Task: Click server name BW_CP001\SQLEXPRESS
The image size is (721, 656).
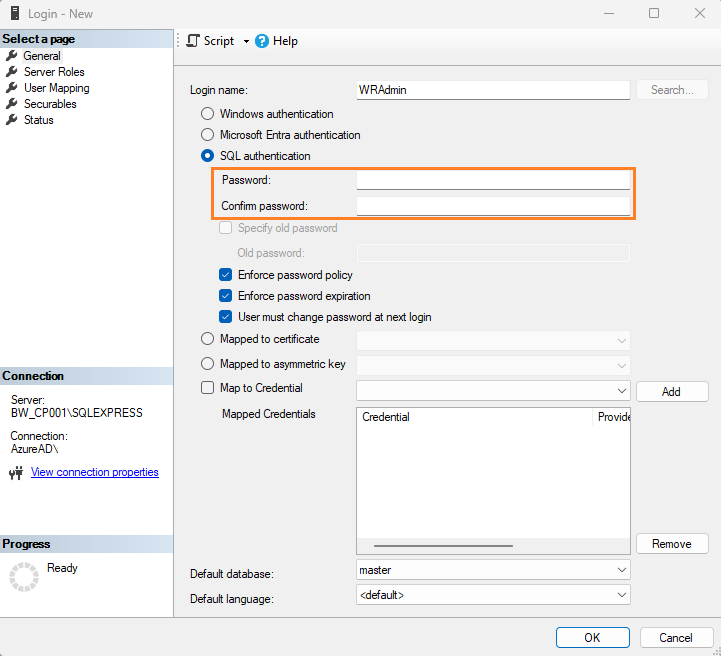Action: point(77,413)
